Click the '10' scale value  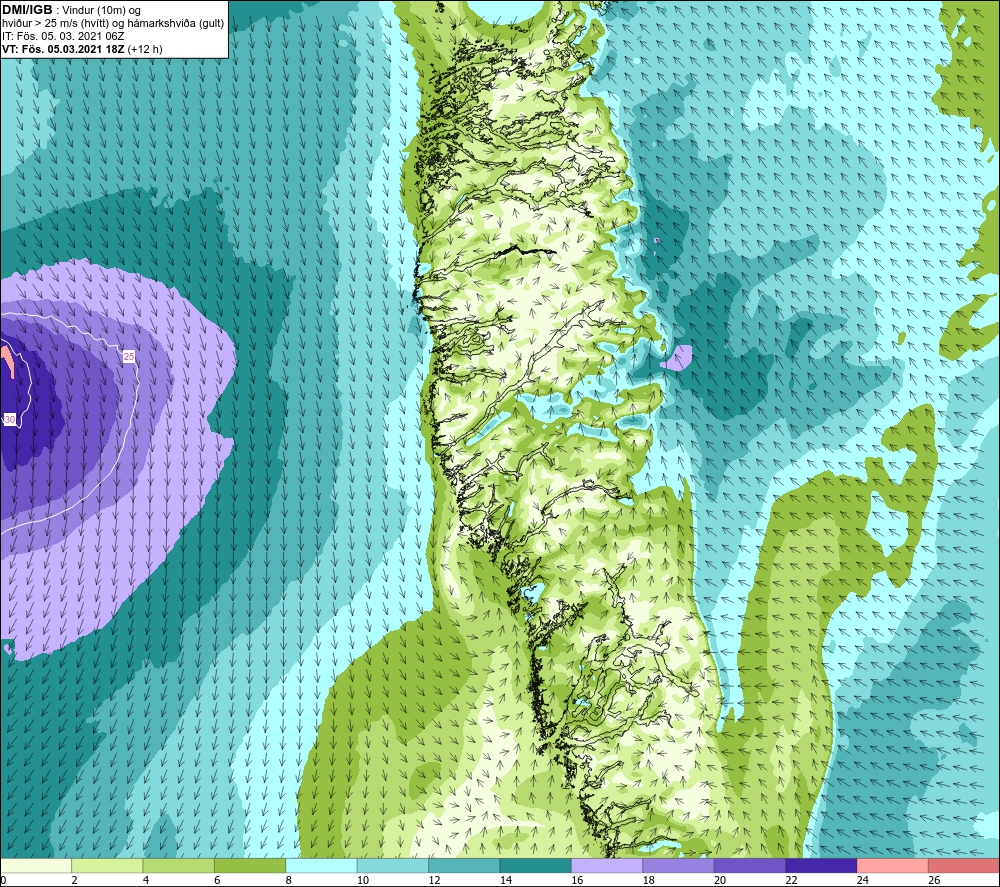[363, 880]
